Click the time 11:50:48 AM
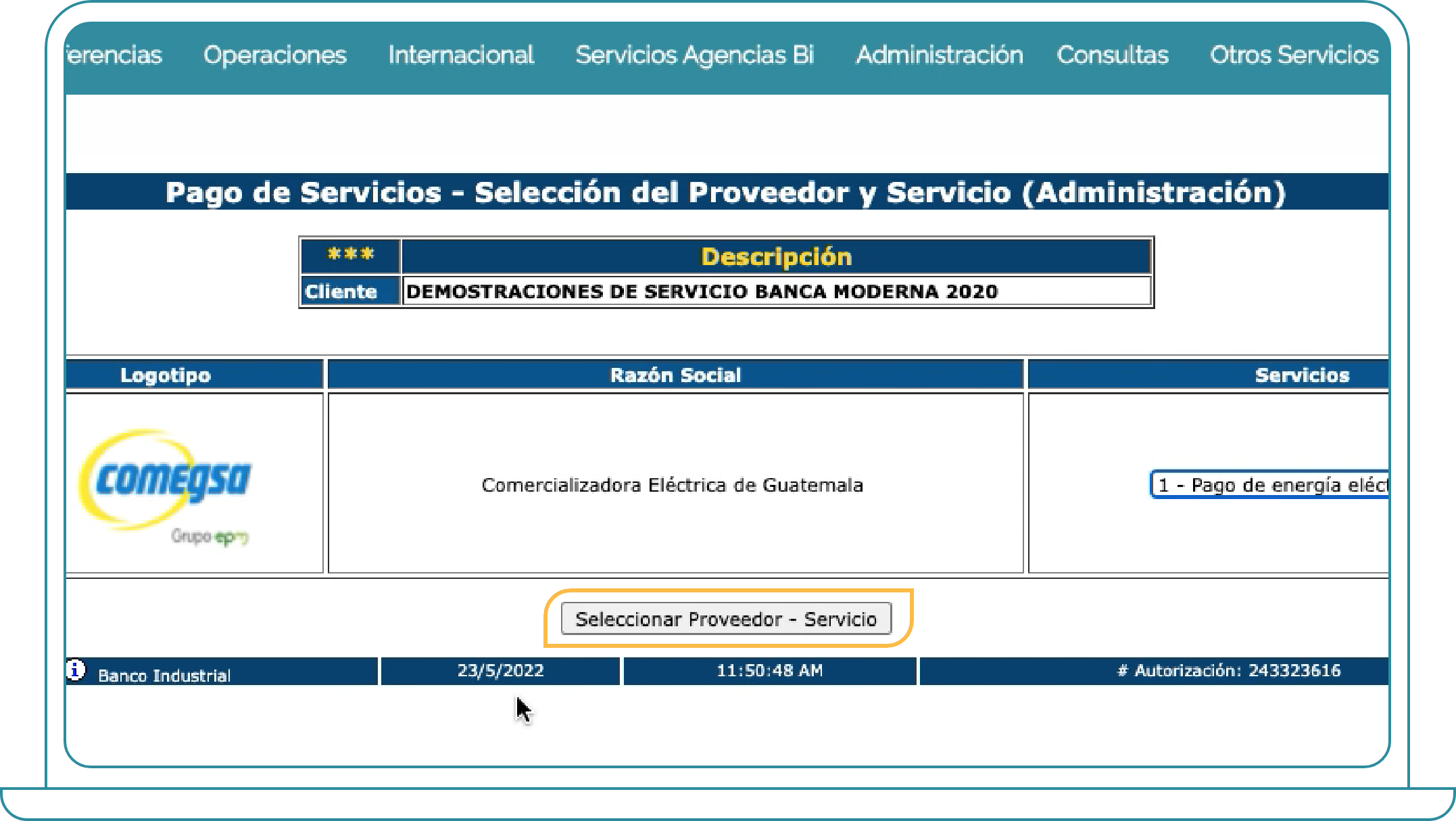 point(770,671)
